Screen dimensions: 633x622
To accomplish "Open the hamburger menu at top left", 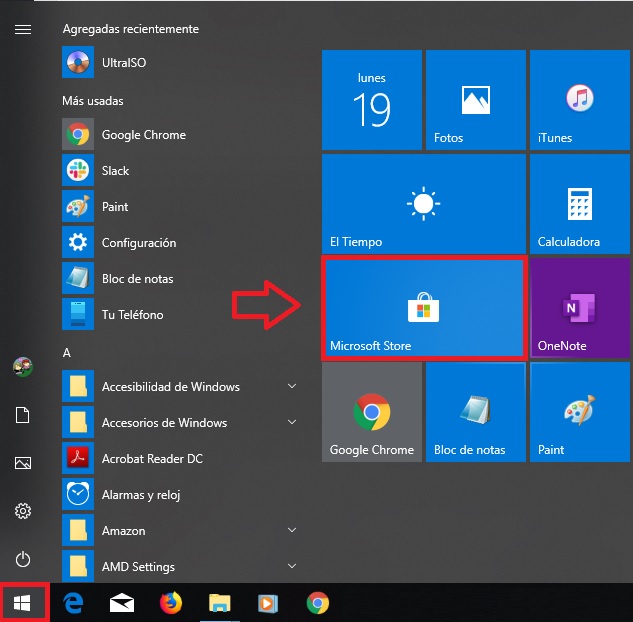I will (x=22, y=29).
